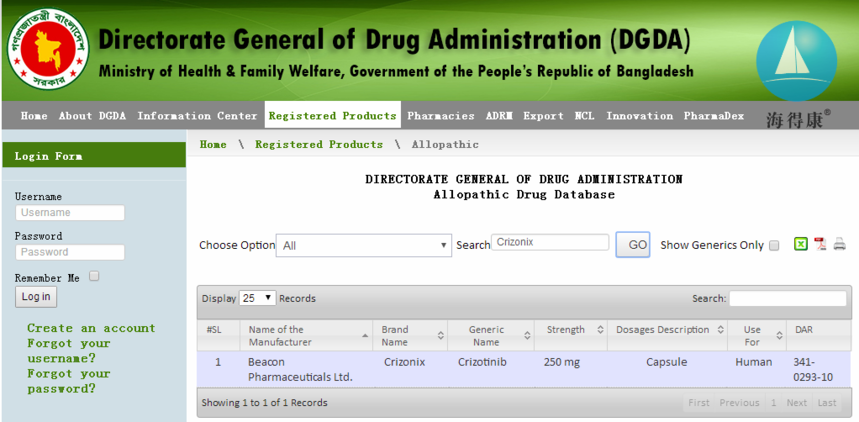
Task: Export results as PDF icon
Action: [x=820, y=244]
